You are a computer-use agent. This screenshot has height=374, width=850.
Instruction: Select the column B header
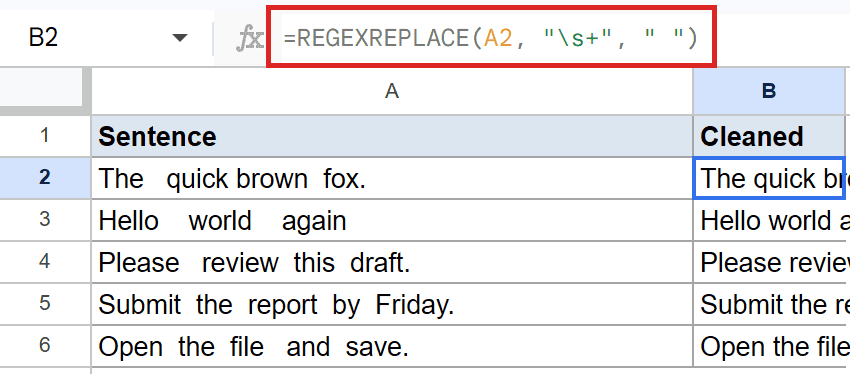tap(769, 91)
